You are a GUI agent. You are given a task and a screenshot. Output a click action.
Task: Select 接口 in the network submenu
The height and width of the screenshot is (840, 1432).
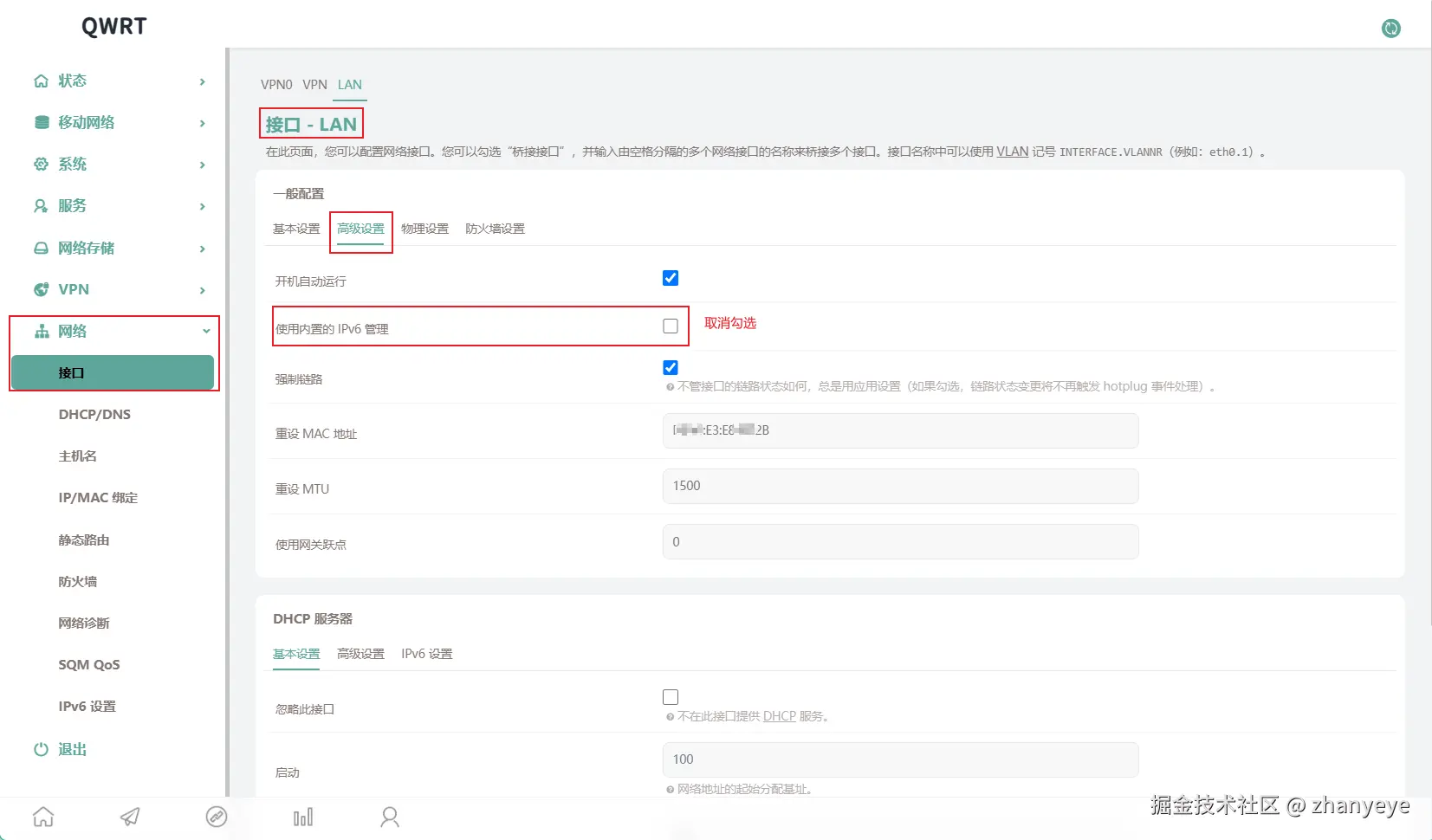(x=113, y=372)
